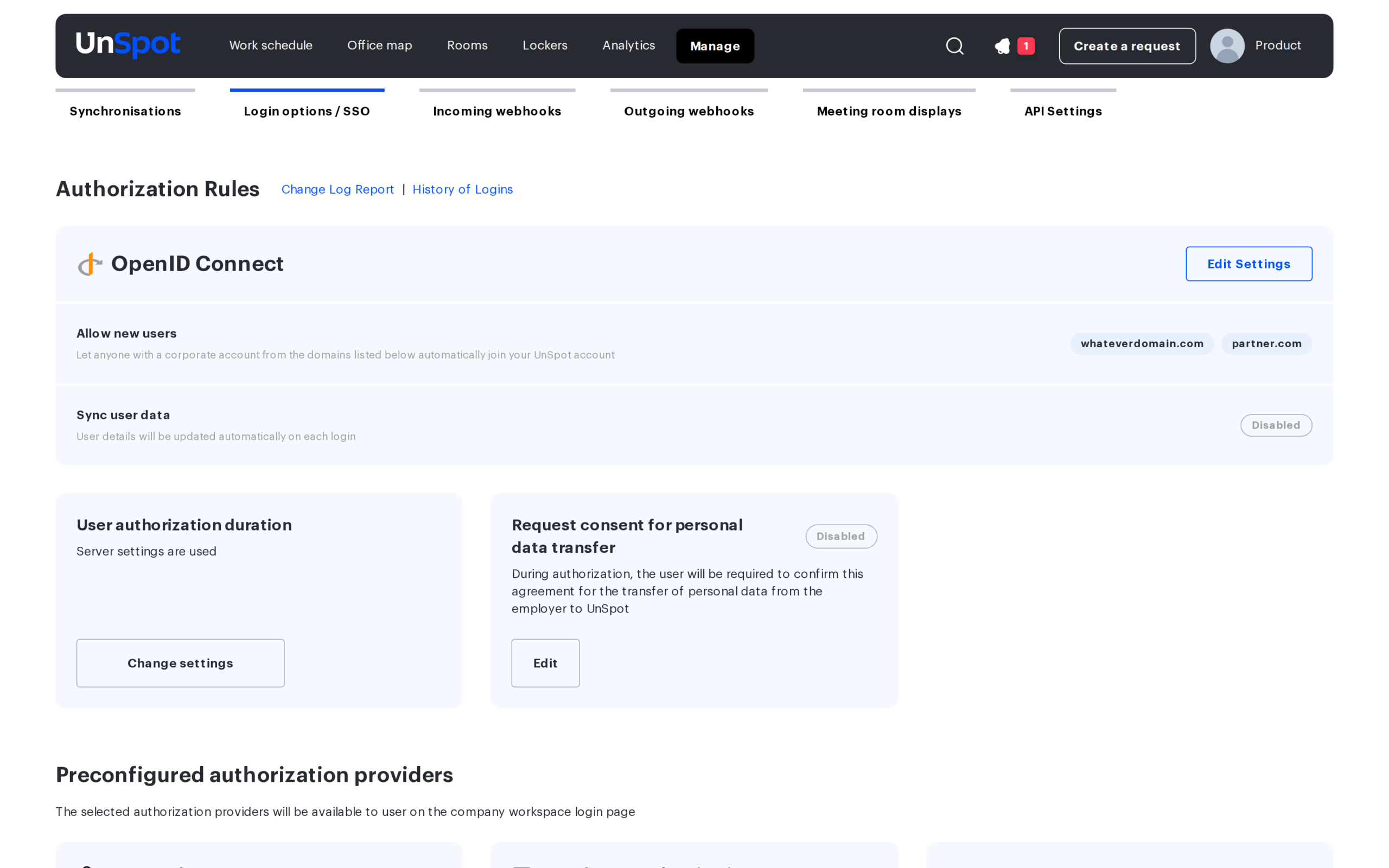Click the OpenID Connect logo icon
1389x868 pixels.
pos(90,264)
